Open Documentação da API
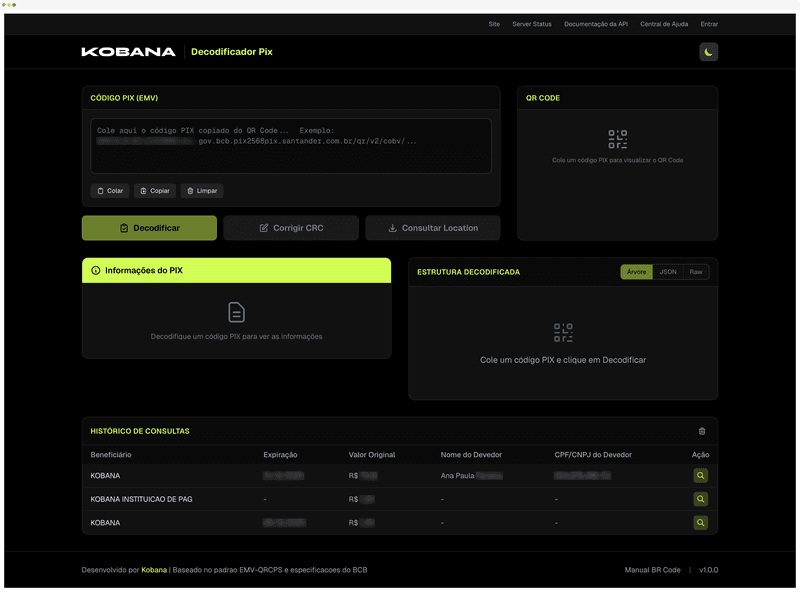 [598, 23]
